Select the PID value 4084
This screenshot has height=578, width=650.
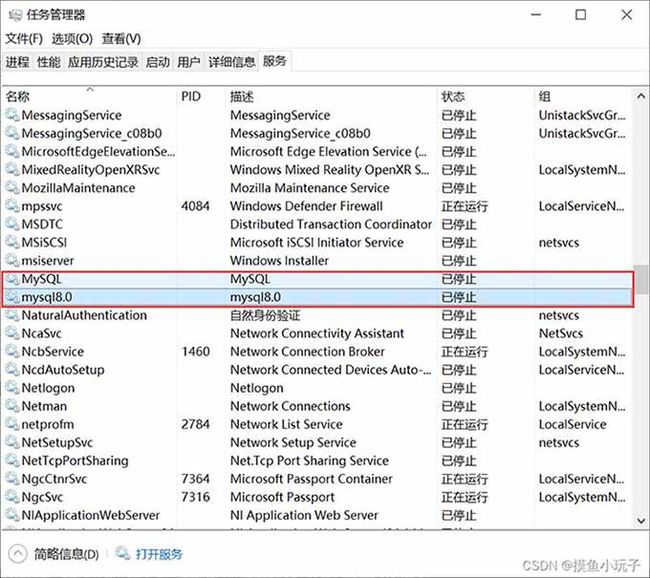point(195,206)
